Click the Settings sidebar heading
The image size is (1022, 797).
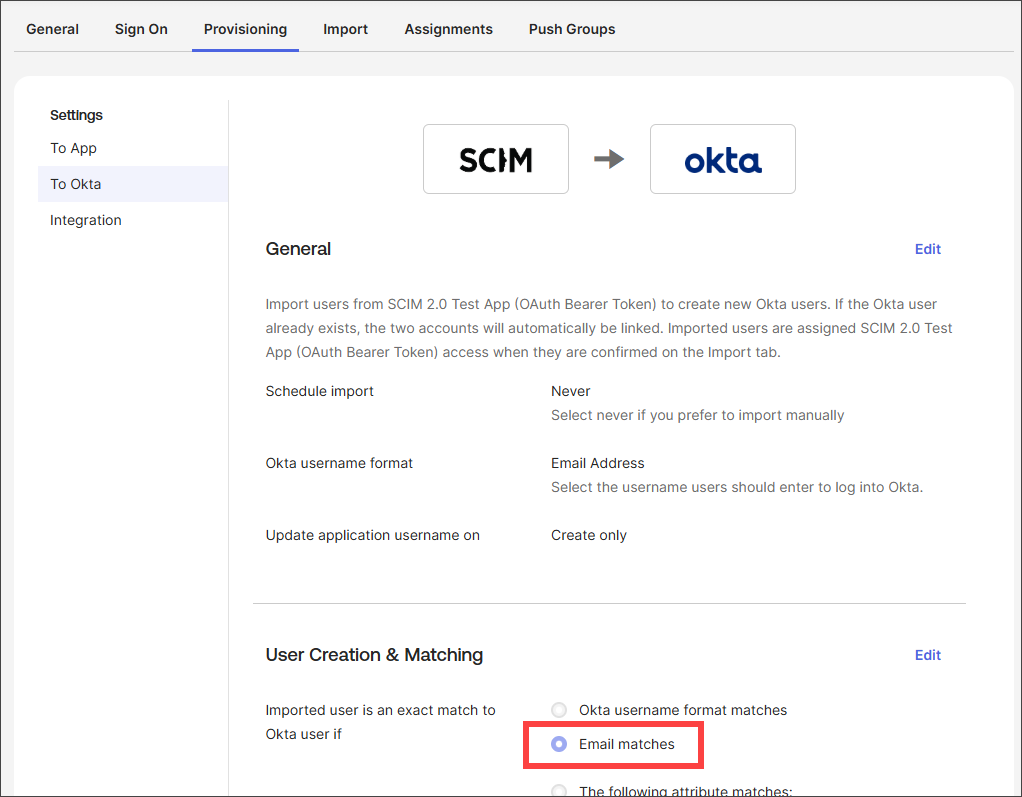point(76,115)
